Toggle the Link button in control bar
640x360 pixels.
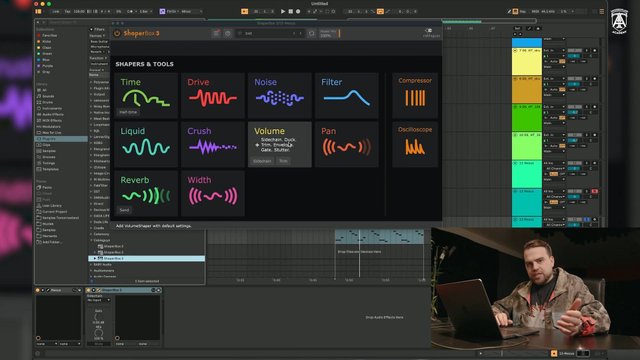(55, 11)
